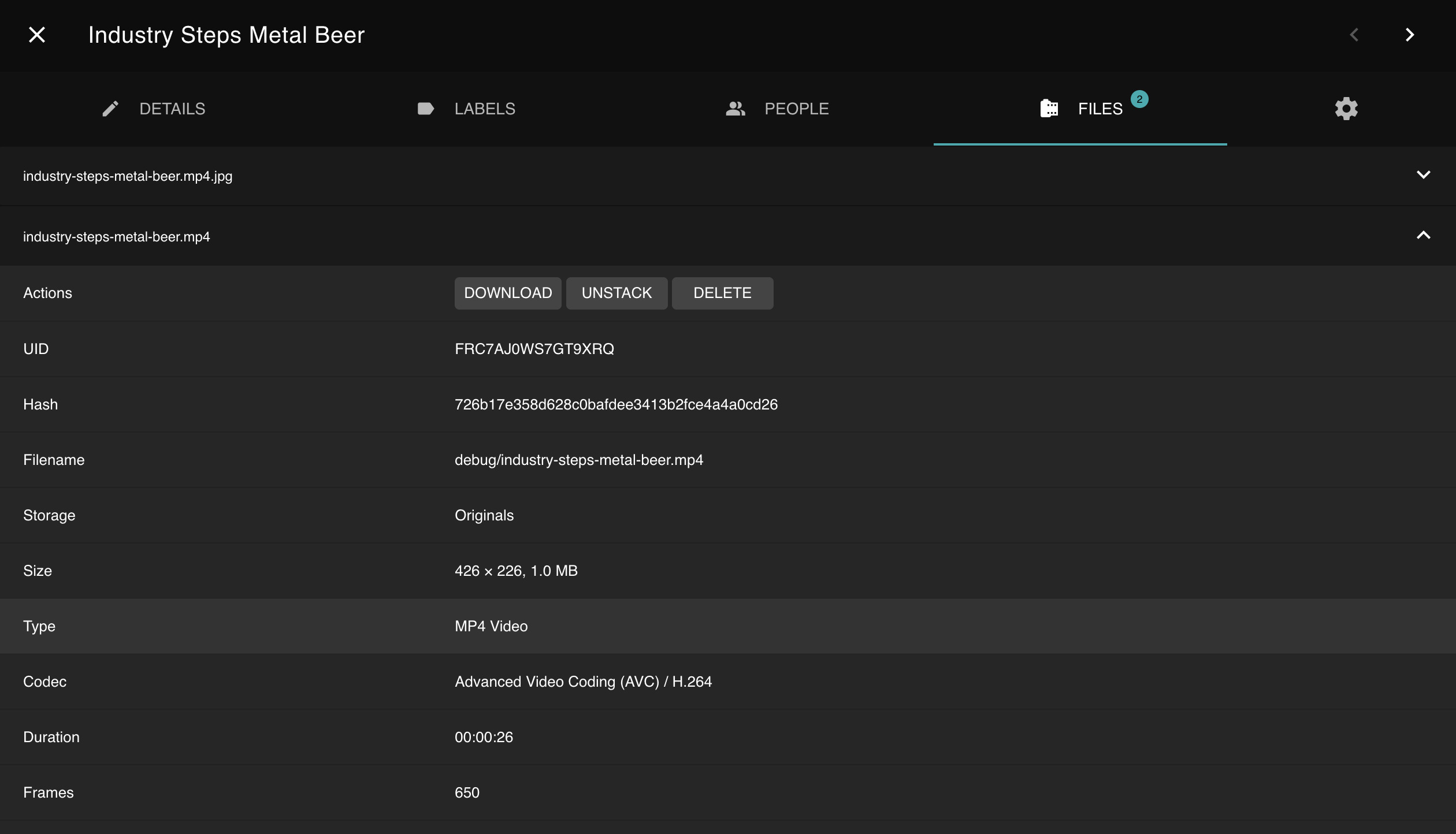
Task: Click the UNSTACK button
Action: (616, 293)
